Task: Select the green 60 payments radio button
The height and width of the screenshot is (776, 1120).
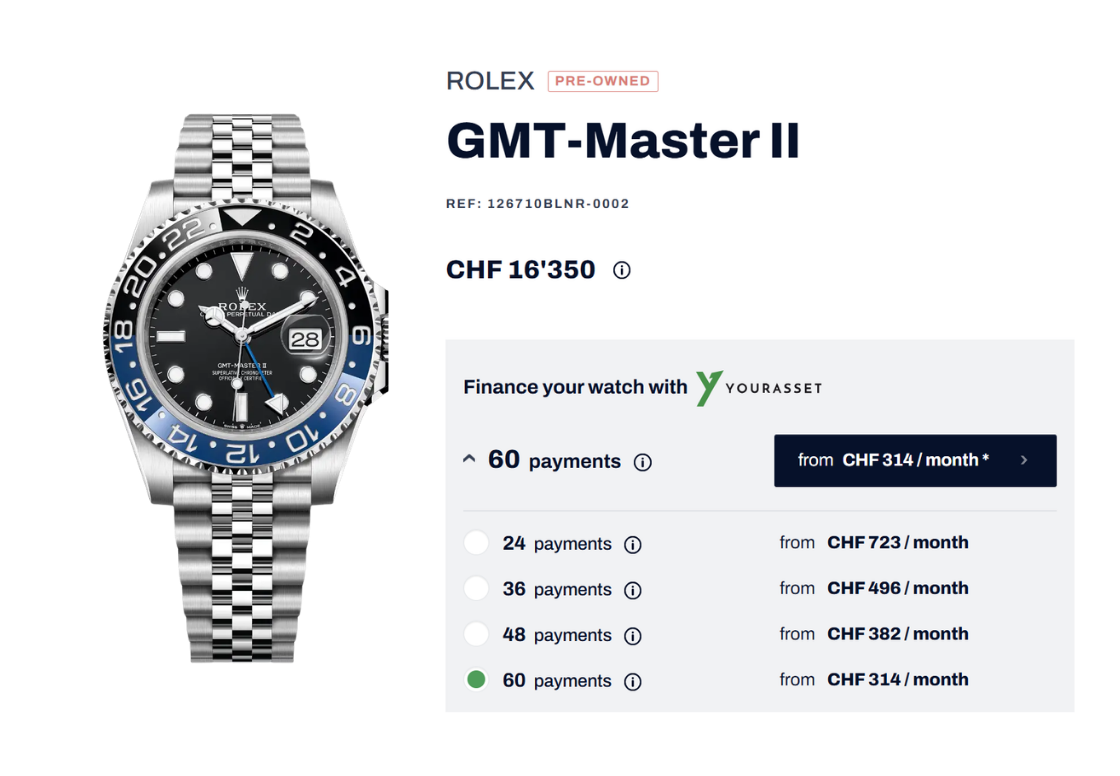Action: (476, 680)
